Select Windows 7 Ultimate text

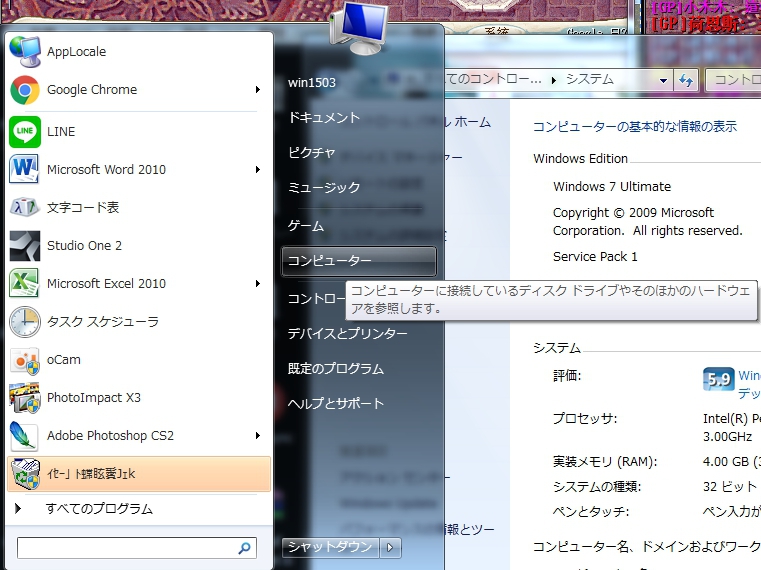click(x=612, y=187)
